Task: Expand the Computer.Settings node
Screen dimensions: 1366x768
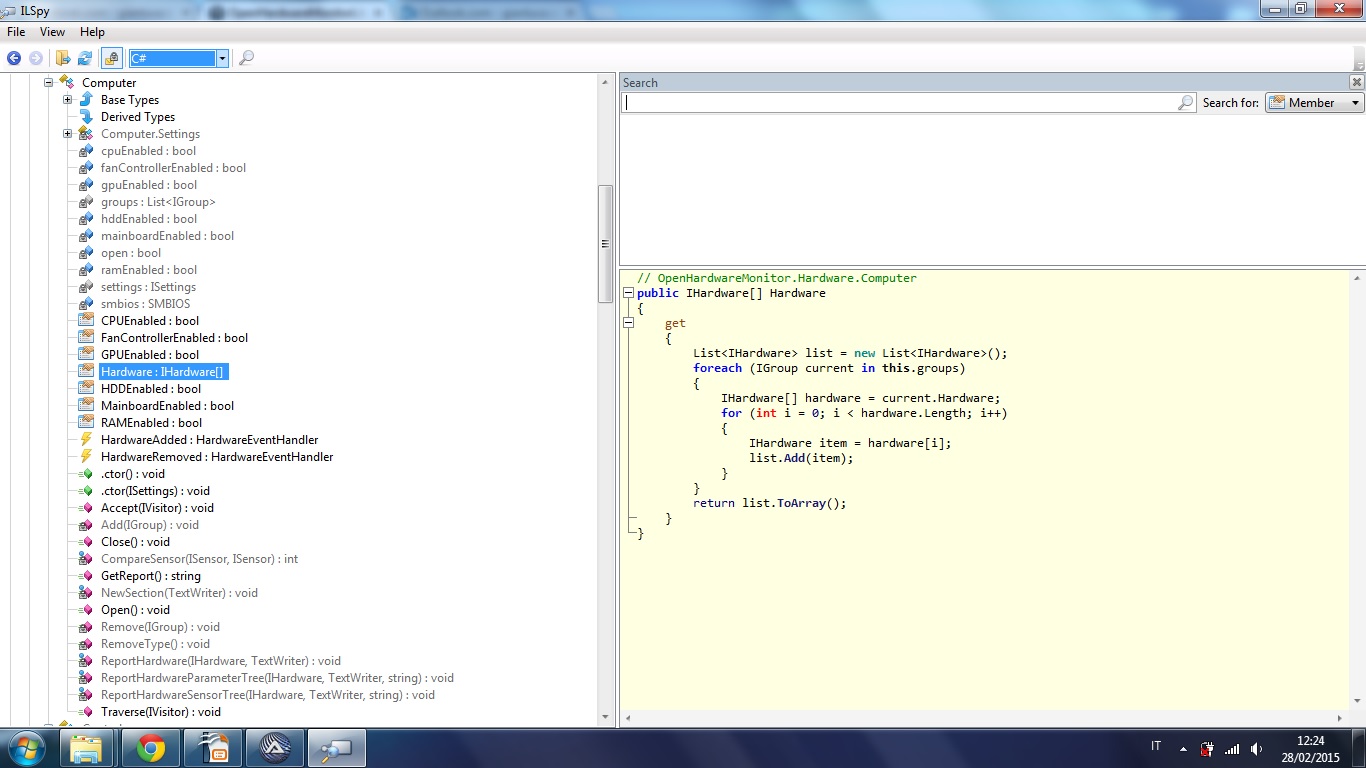Action: (67, 134)
